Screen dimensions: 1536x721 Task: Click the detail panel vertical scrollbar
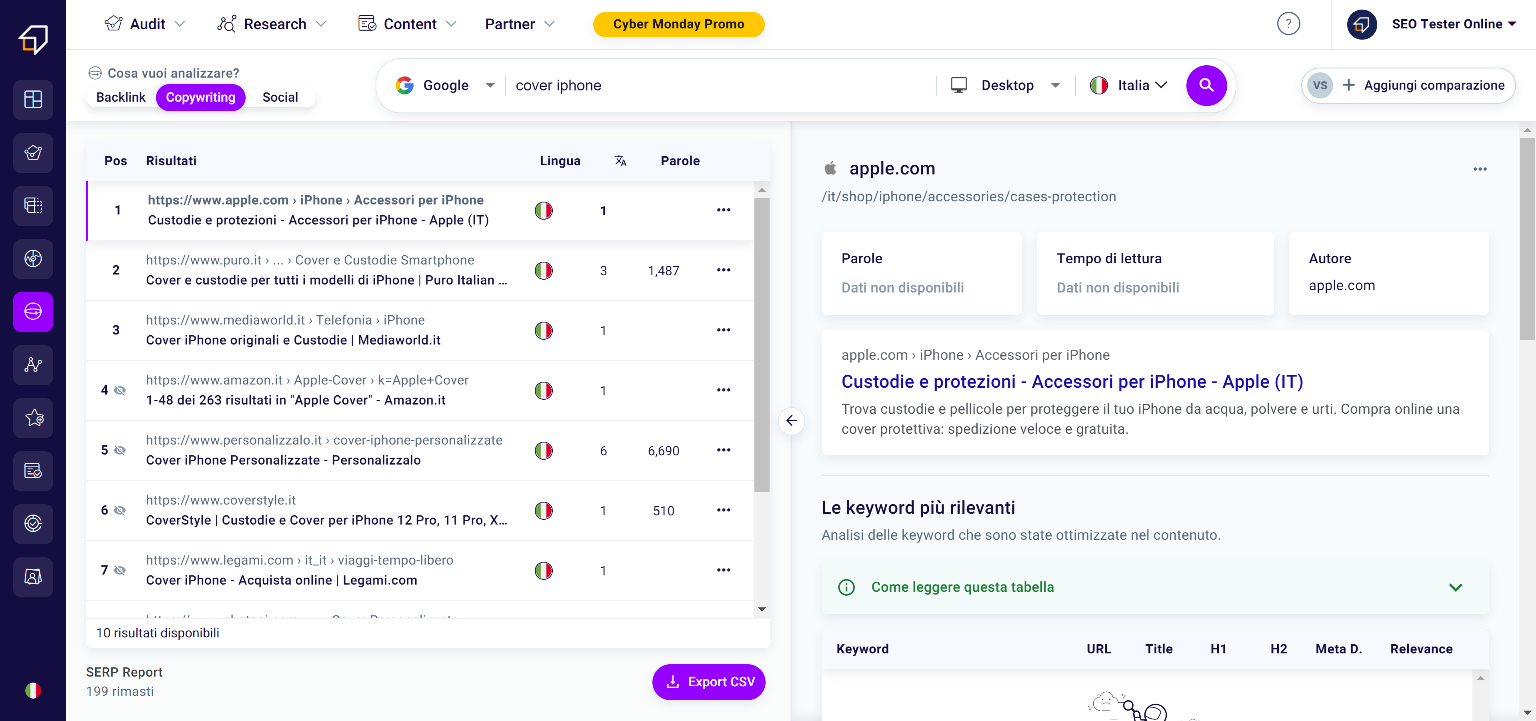coord(1527,240)
